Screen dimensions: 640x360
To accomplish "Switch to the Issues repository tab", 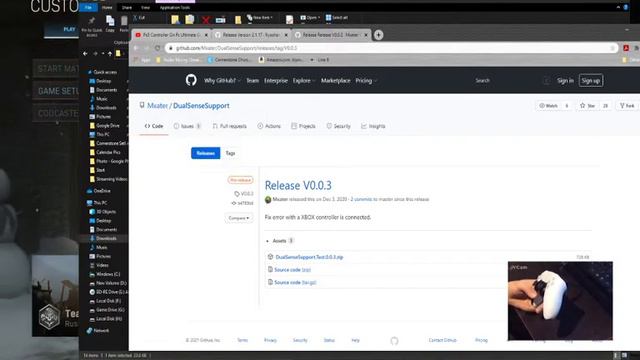I will (187, 126).
